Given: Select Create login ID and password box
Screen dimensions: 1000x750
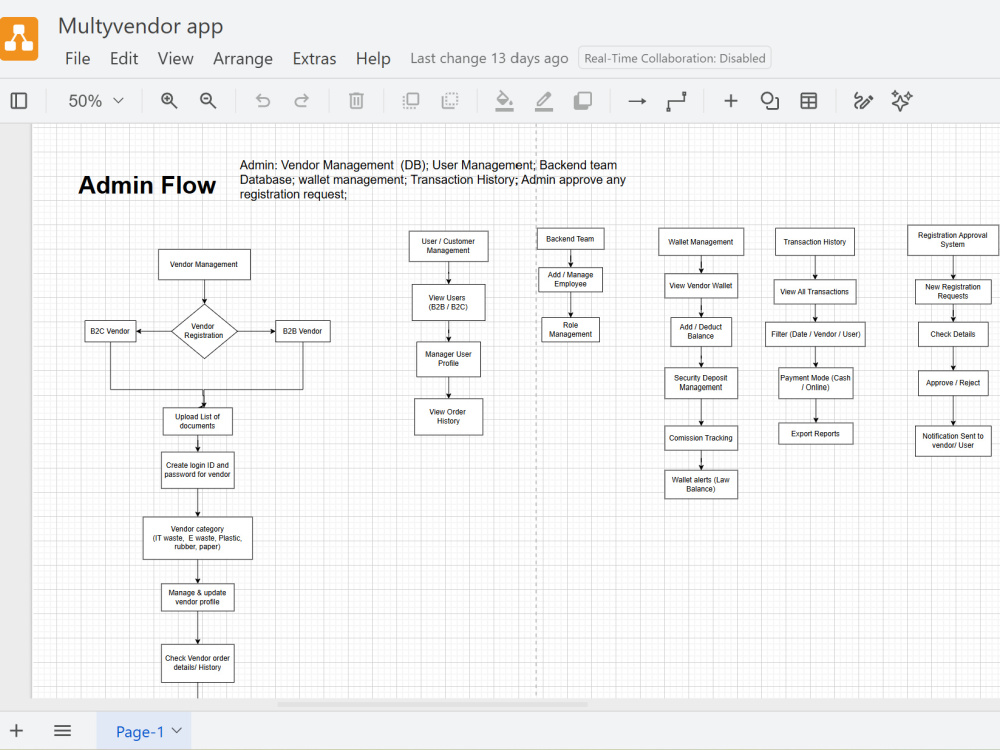Looking at the screenshot, I should pyautogui.click(x=198, y=470).
